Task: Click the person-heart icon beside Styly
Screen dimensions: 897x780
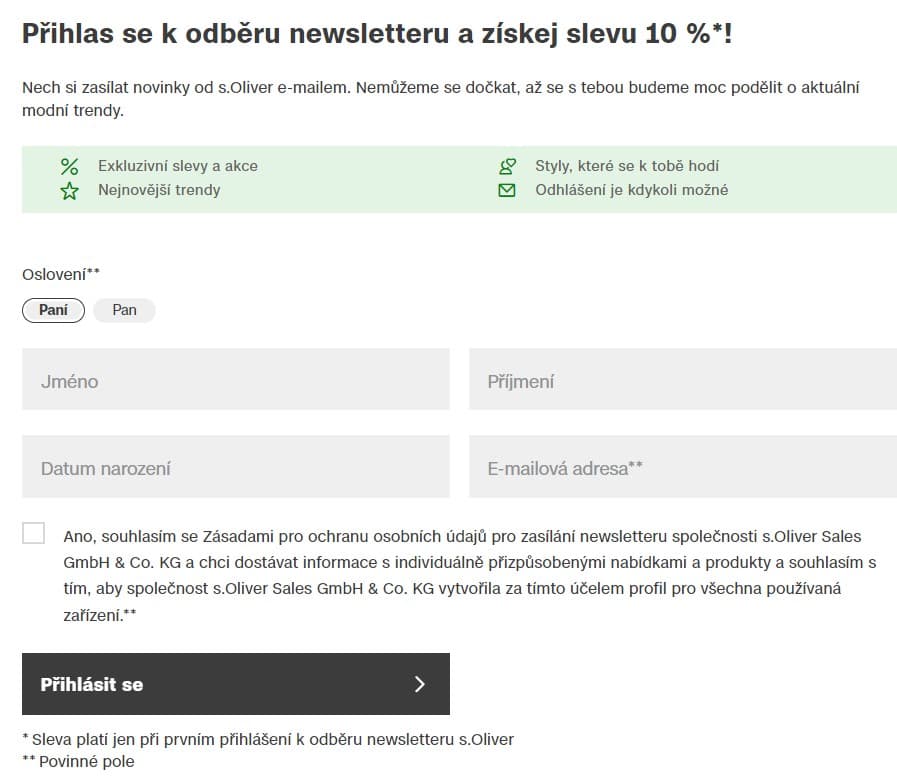Action: [507, 167]
